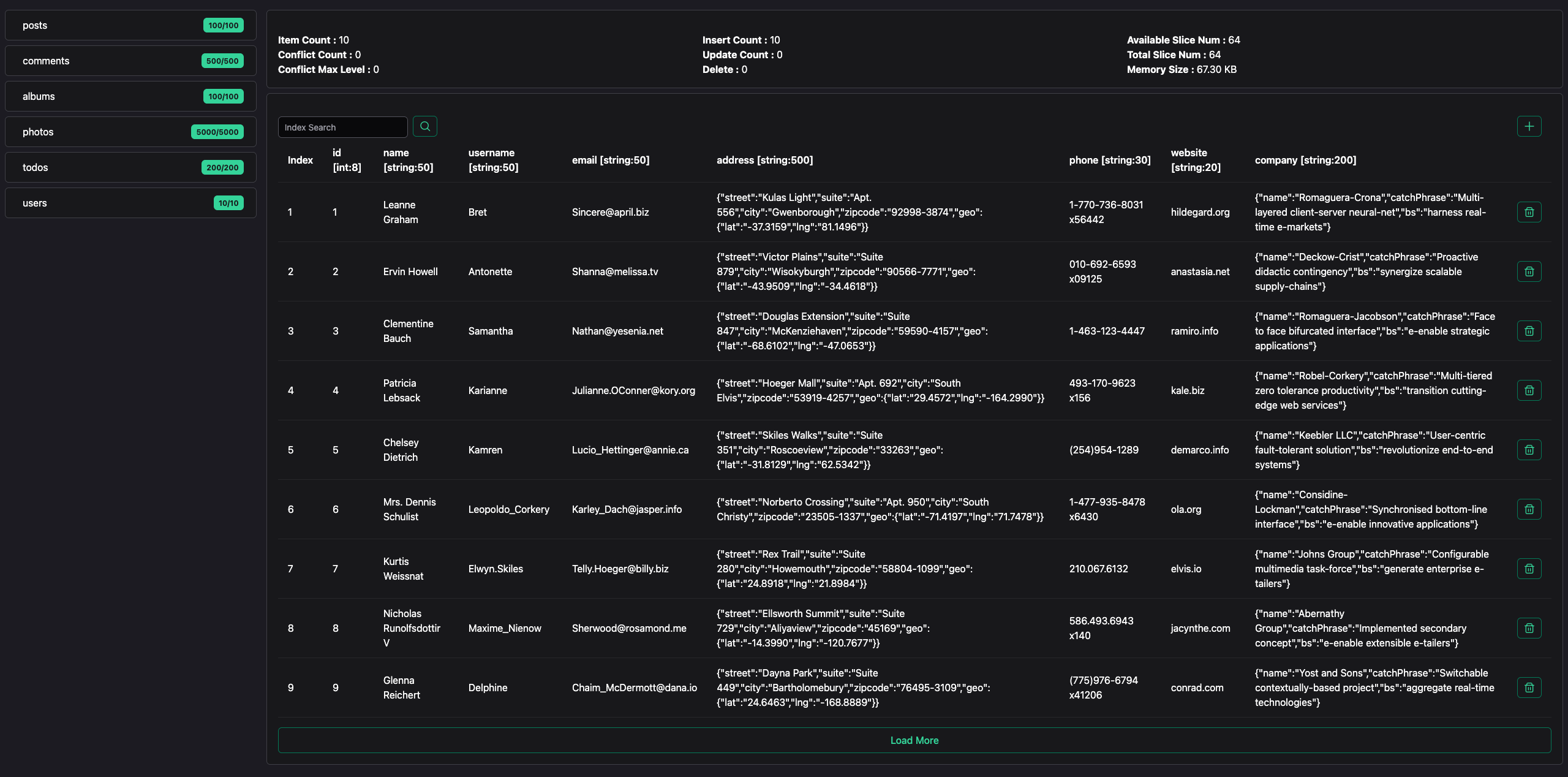Click trash icon for Glenna Reichert row
Viewport: 1568px width, 777px height.
[1529, 688]
